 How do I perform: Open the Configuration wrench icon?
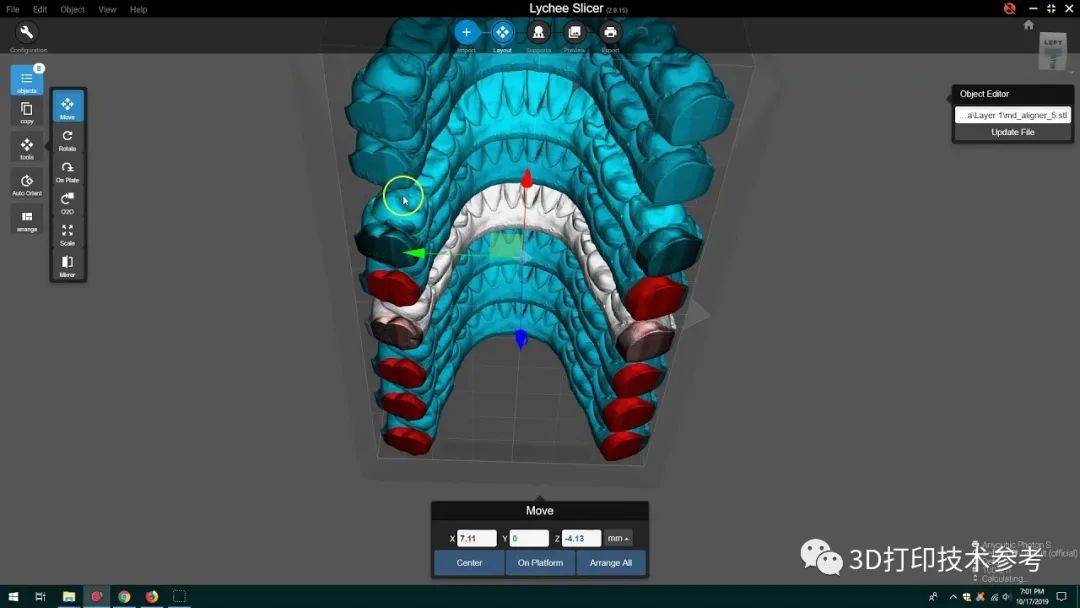click(x=27, y=33)
